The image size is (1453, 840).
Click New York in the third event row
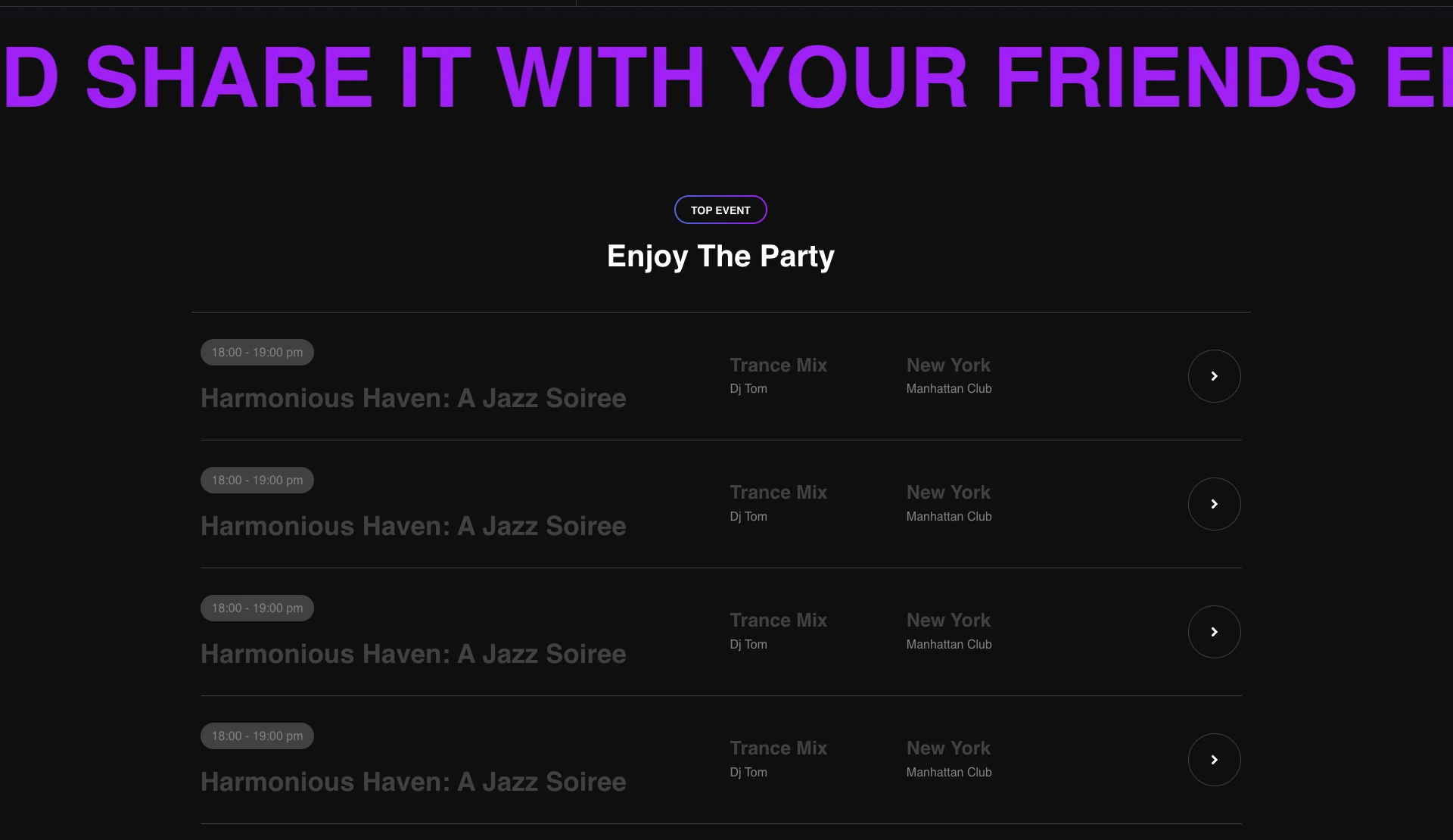coord(948,620)
